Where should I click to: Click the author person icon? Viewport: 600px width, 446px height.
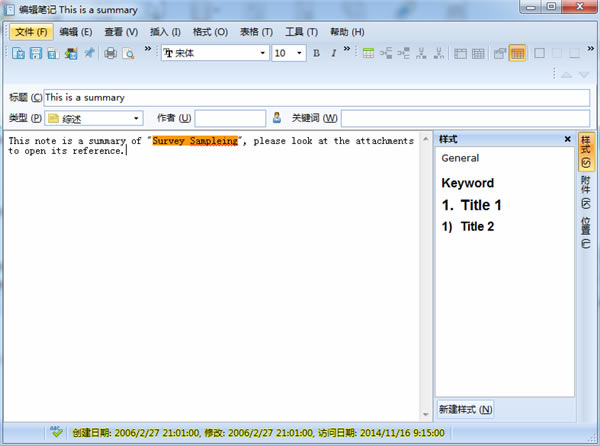(x=277, y=118)
